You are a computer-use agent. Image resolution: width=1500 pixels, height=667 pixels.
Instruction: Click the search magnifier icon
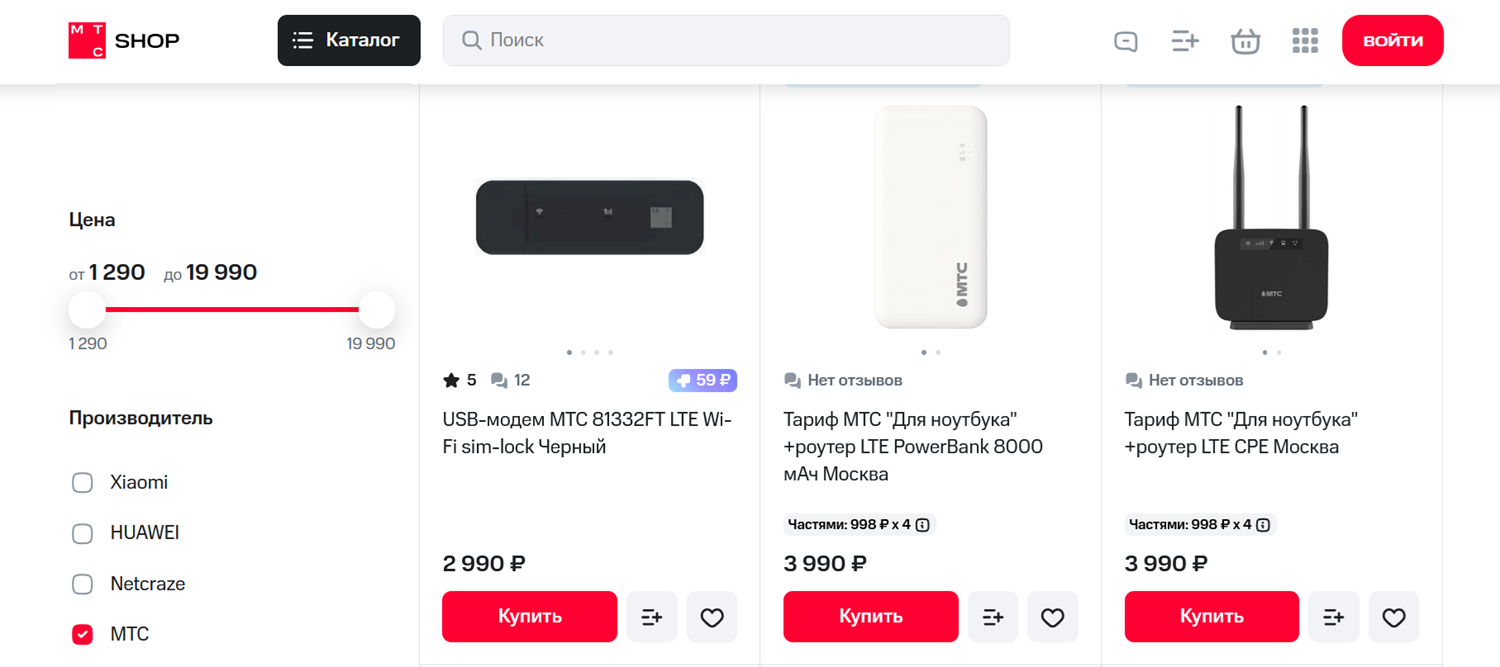(471, 40)
